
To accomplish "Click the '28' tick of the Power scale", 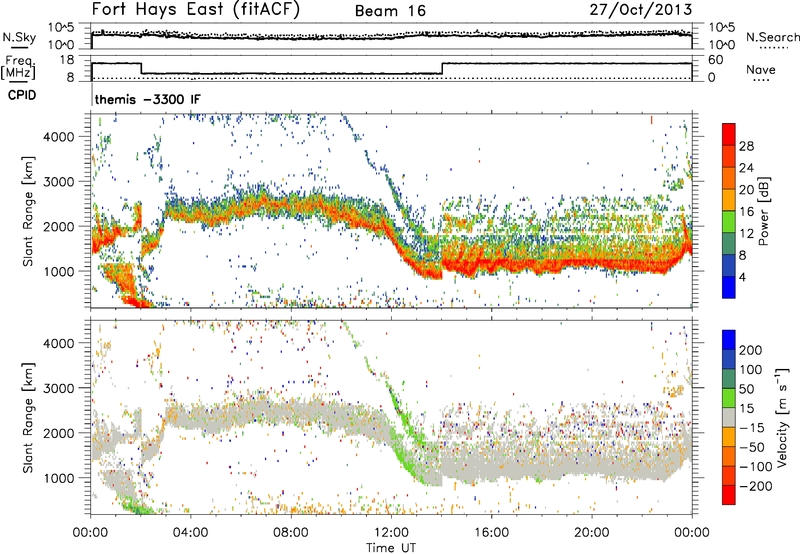I will coord(746,146).
